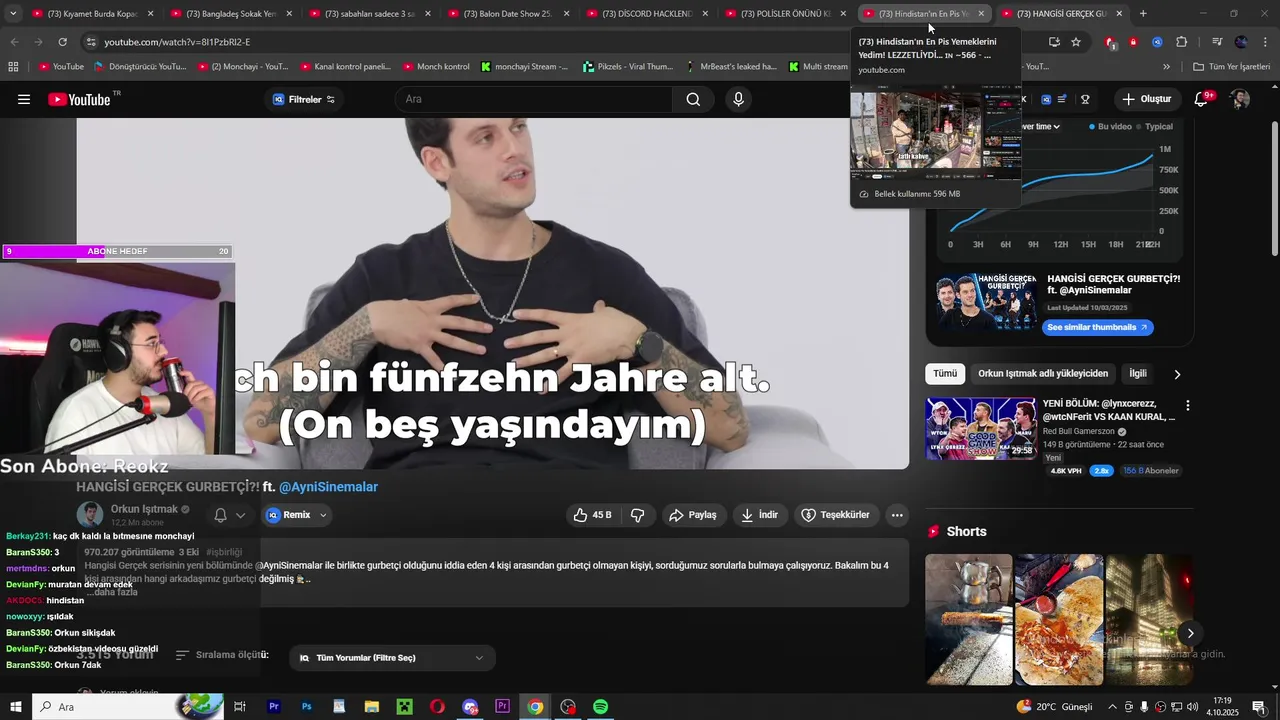Open Photoshop from the taskbar
The height and width of the screenshot is (720, 1280).
click(306, 707)
